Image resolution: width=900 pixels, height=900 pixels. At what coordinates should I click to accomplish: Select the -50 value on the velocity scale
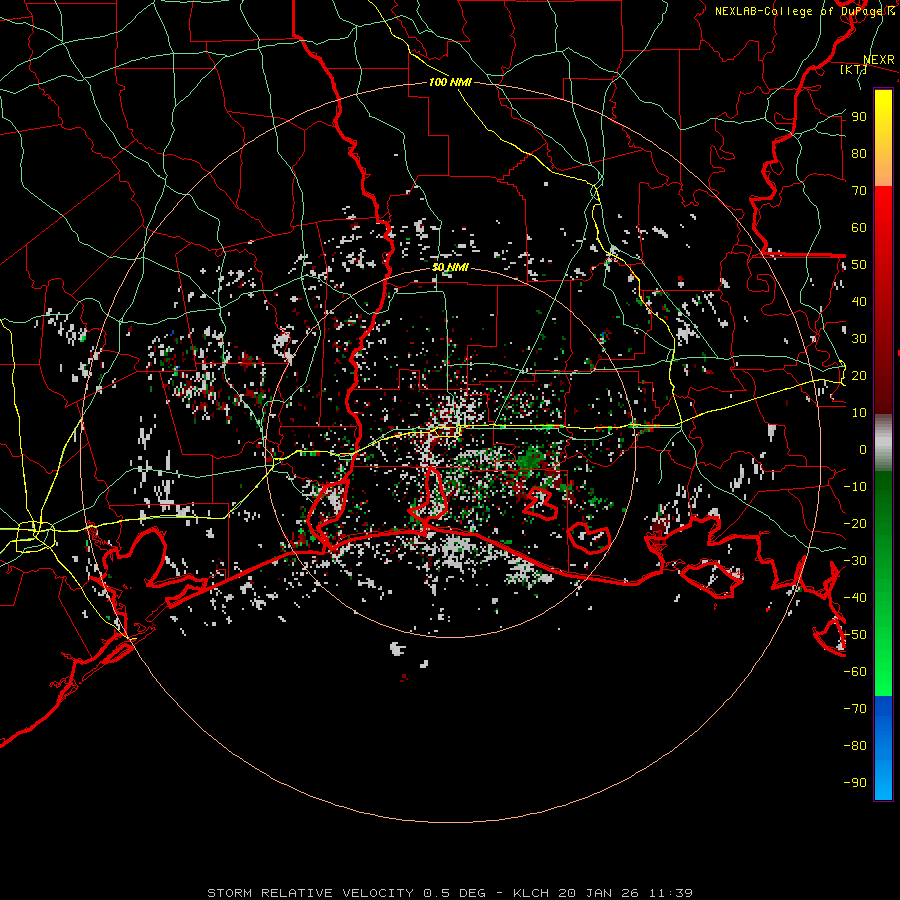pos(855,635)
